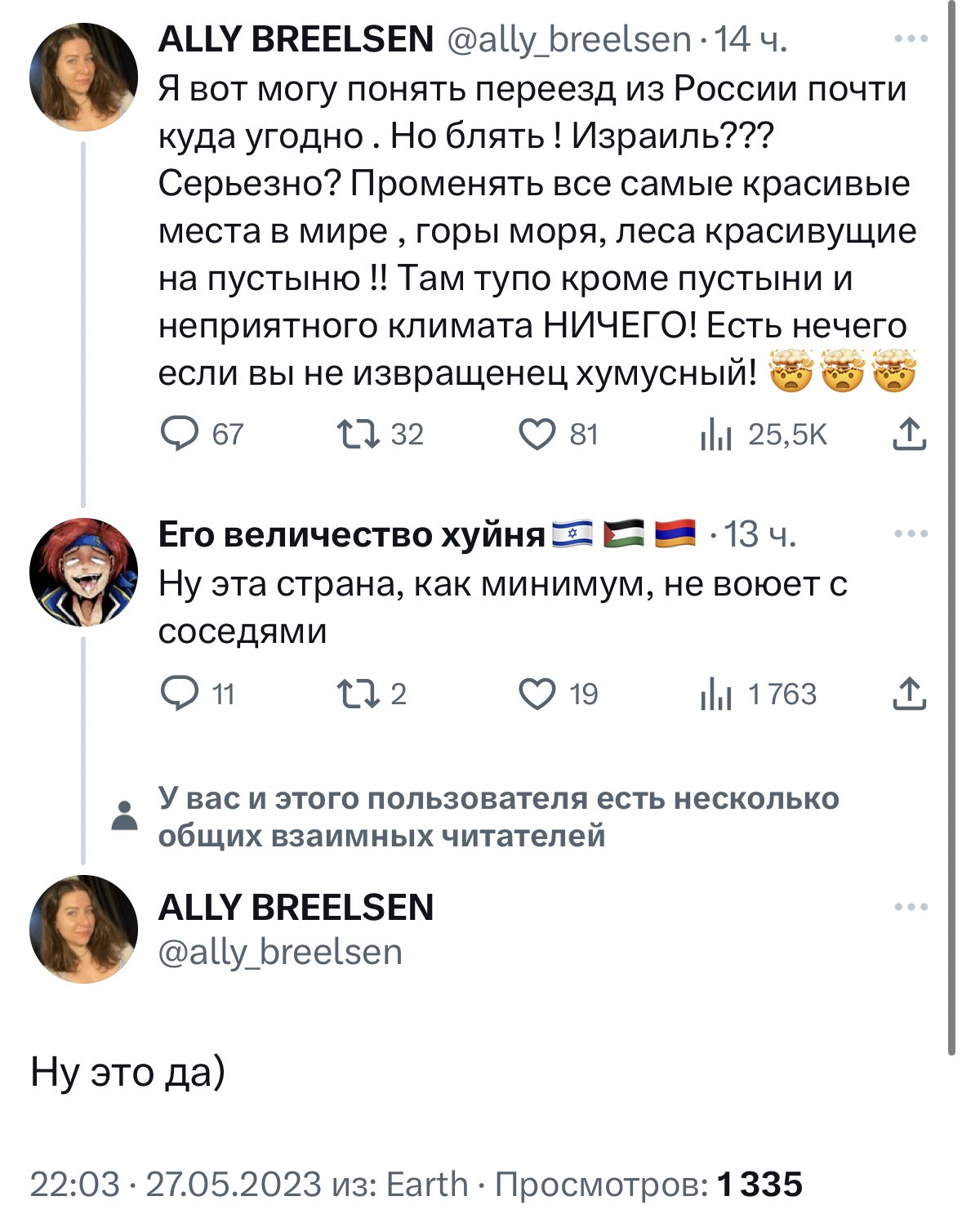
Task: Retweet the reply with 2 reposts
Action: [x=359, y=694]
